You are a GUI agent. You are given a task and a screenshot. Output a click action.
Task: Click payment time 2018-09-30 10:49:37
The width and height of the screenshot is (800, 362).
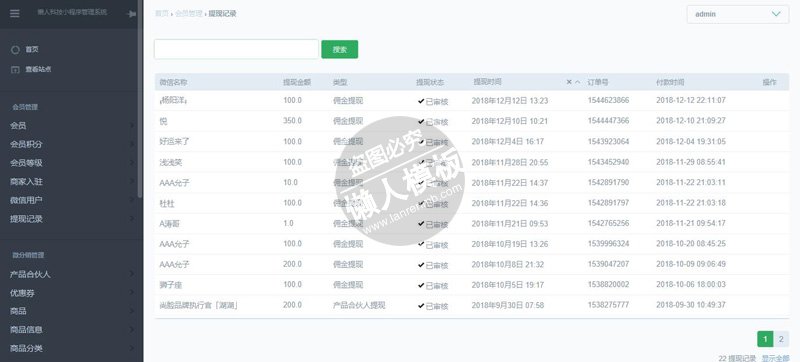tap(691, 305)
